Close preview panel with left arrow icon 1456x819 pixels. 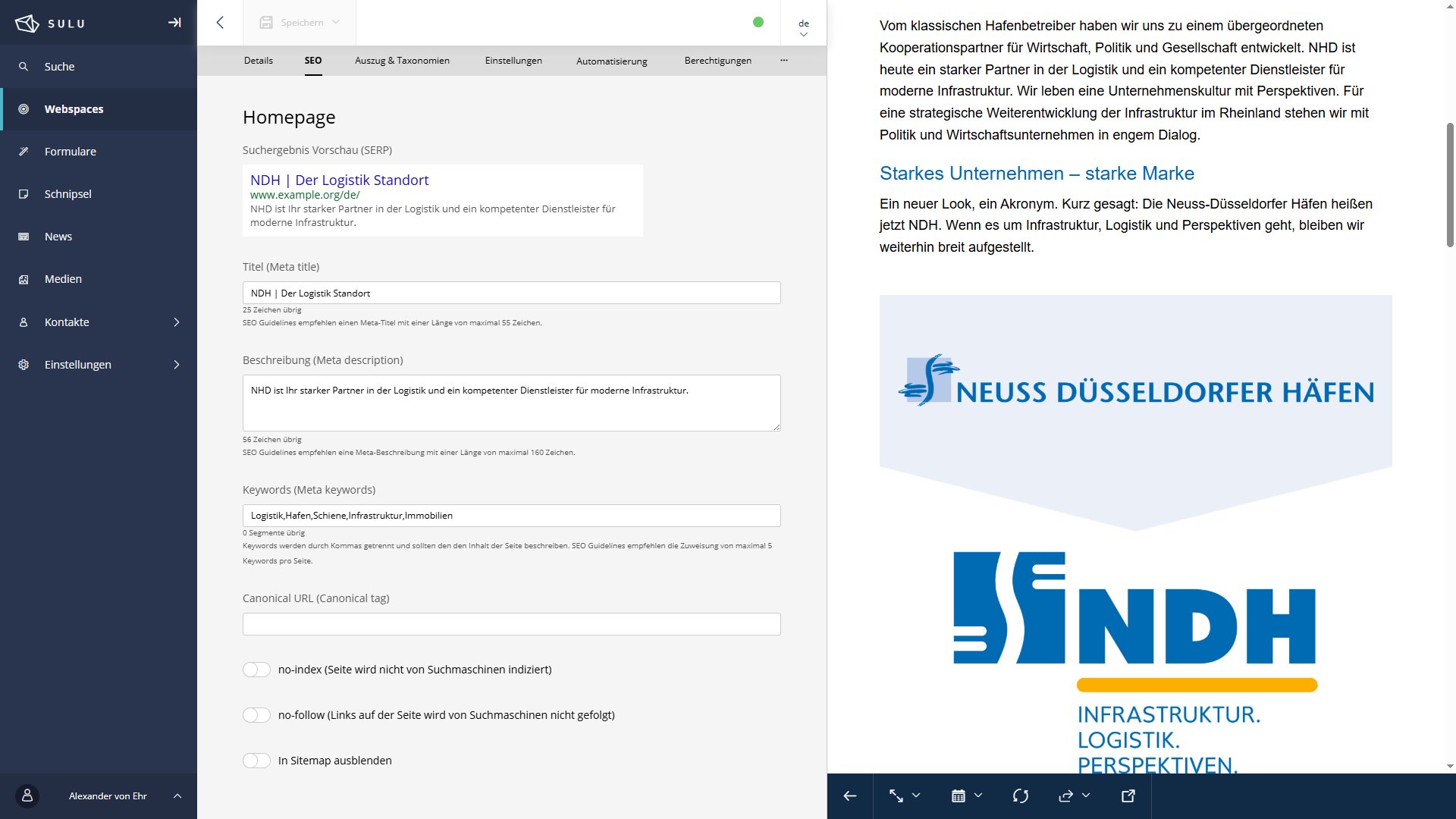point(850,795)
